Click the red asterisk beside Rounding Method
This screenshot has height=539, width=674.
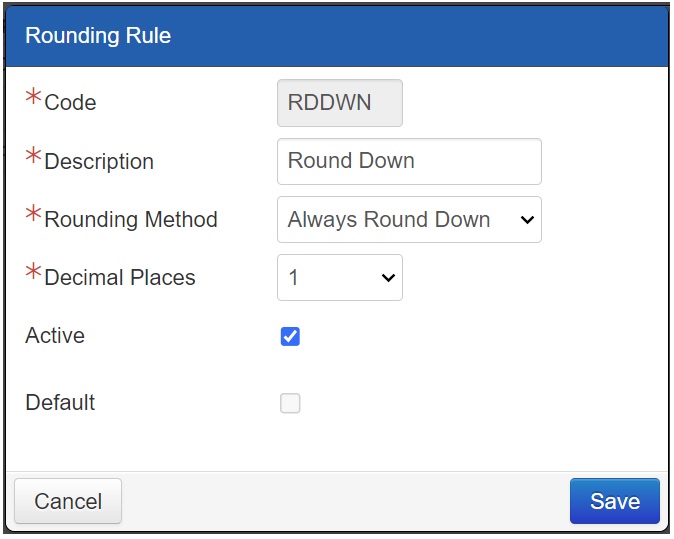pyautogui.click(x=34, y=215)
